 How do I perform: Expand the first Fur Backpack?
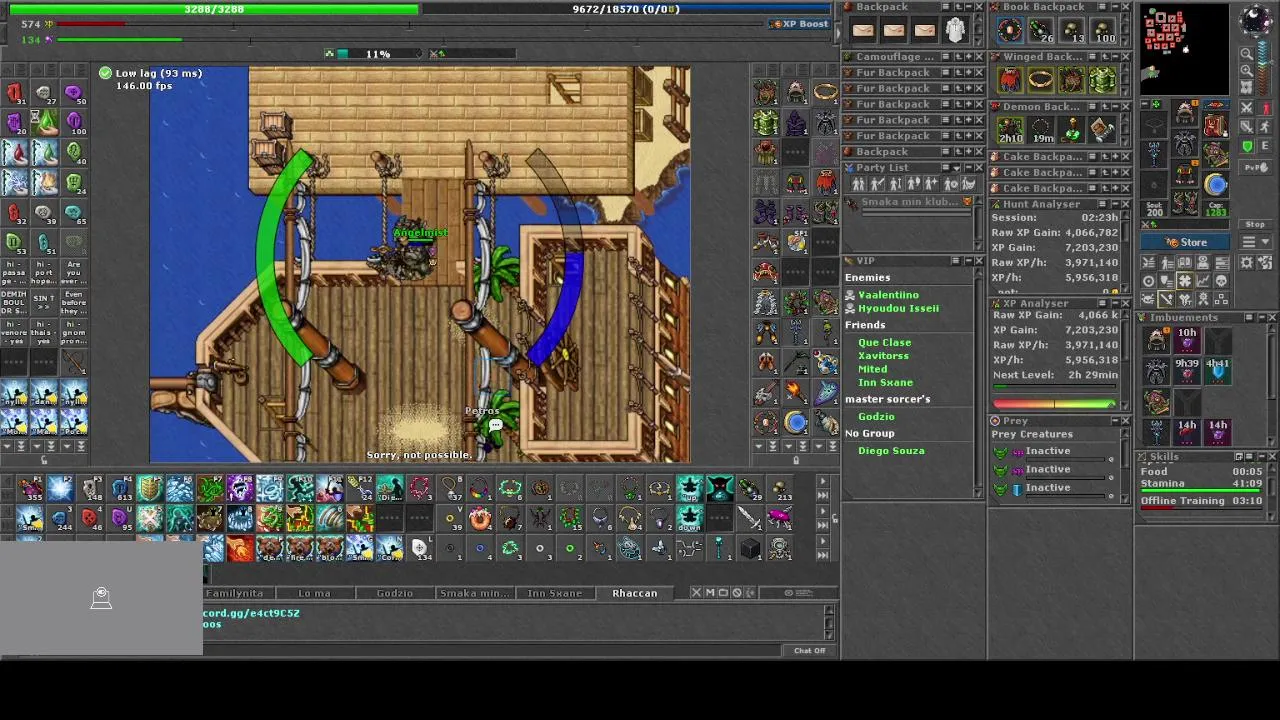point(969,72)
